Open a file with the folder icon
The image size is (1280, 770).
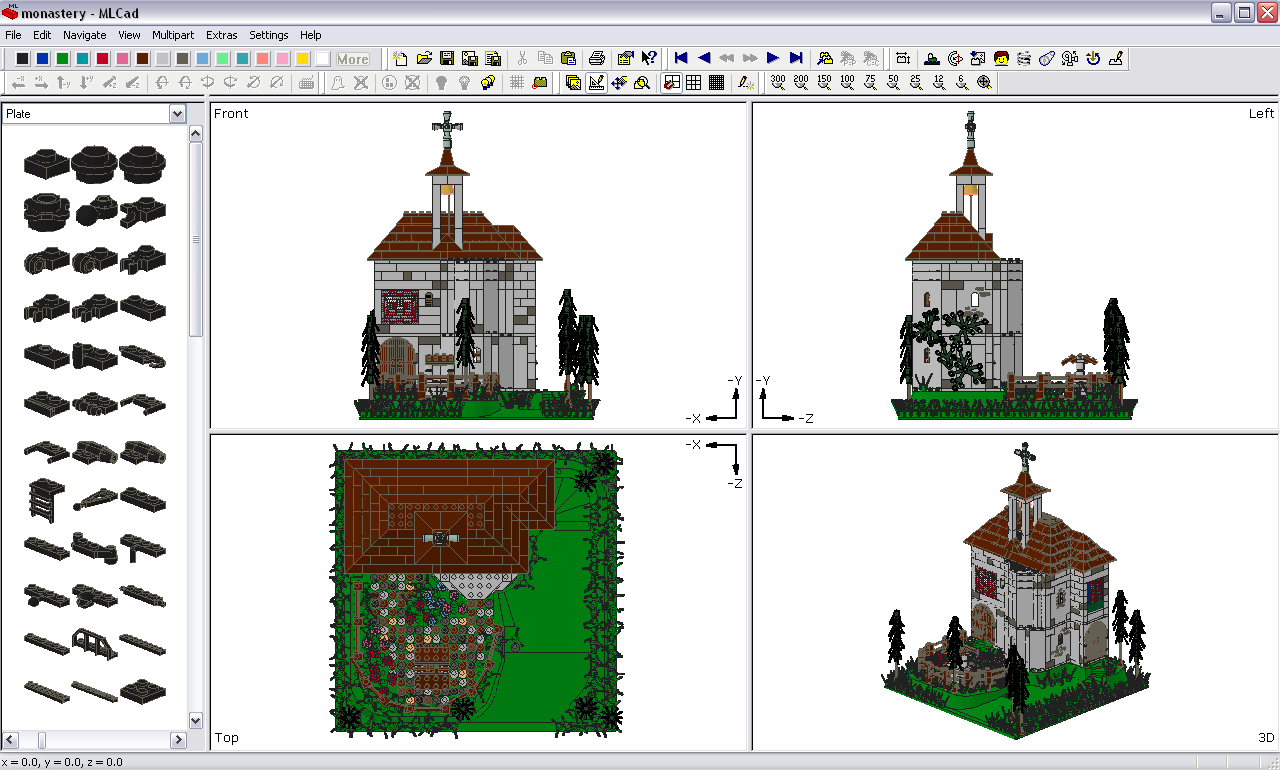click(x=424, y=58)
